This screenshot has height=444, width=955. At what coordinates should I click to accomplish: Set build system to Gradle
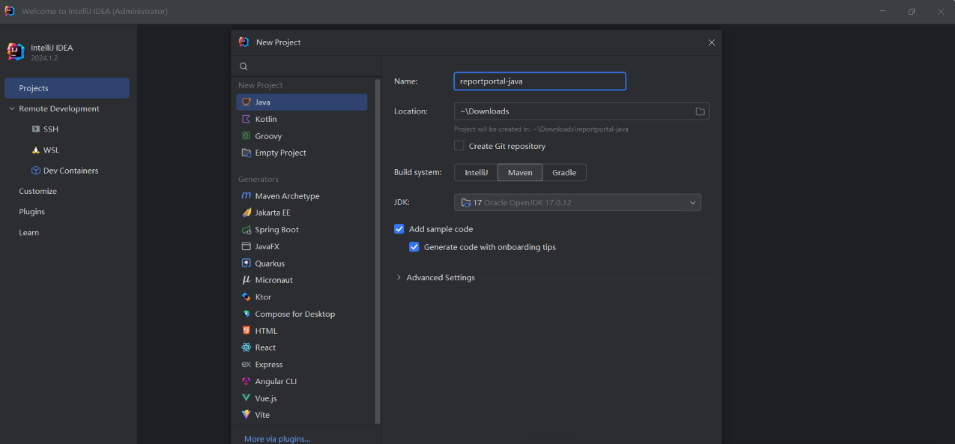[x=564, y=172]
